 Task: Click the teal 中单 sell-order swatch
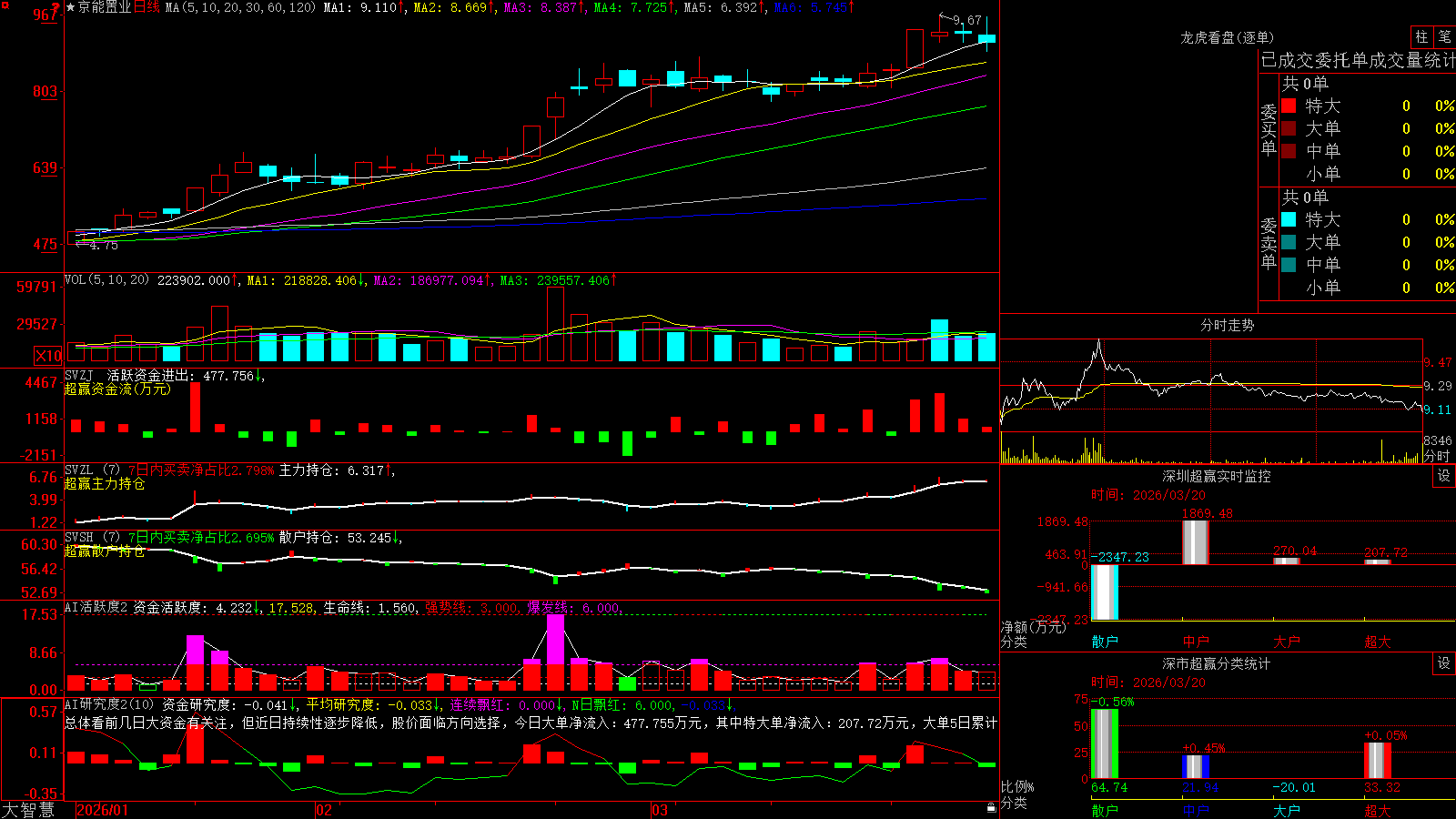(1289, 265)
